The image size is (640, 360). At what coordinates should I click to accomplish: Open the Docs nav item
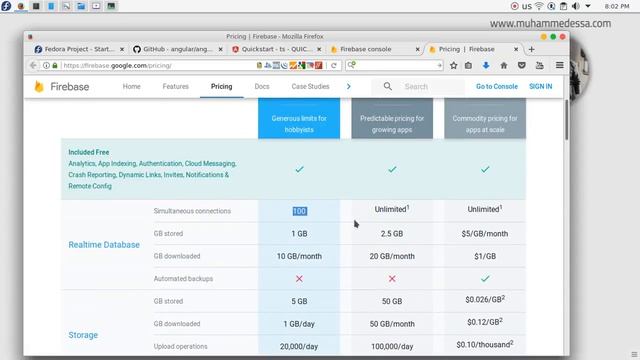click(262, 86)
